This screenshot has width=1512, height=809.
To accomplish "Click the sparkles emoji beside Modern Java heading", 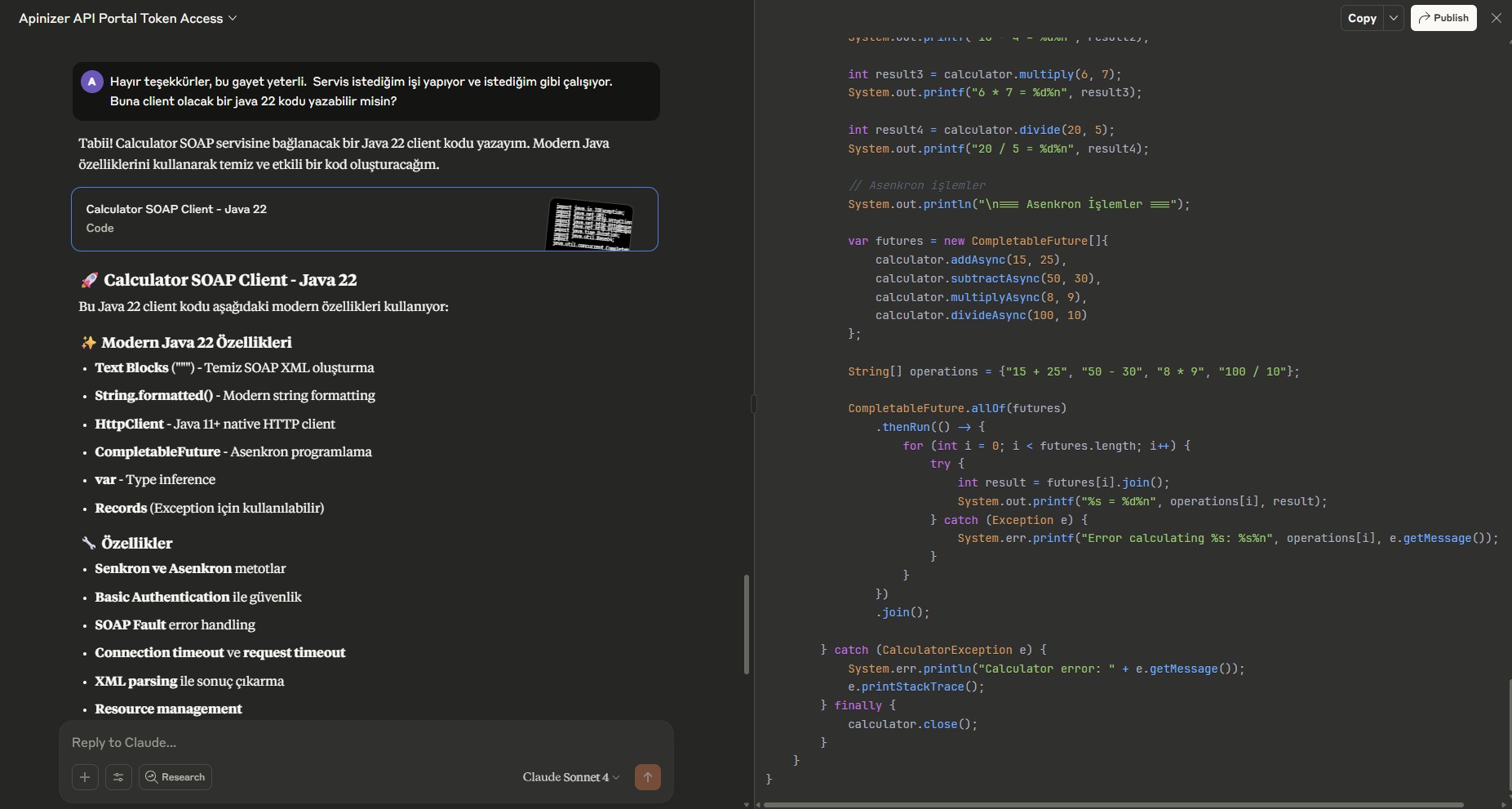I will pos(88,343).
